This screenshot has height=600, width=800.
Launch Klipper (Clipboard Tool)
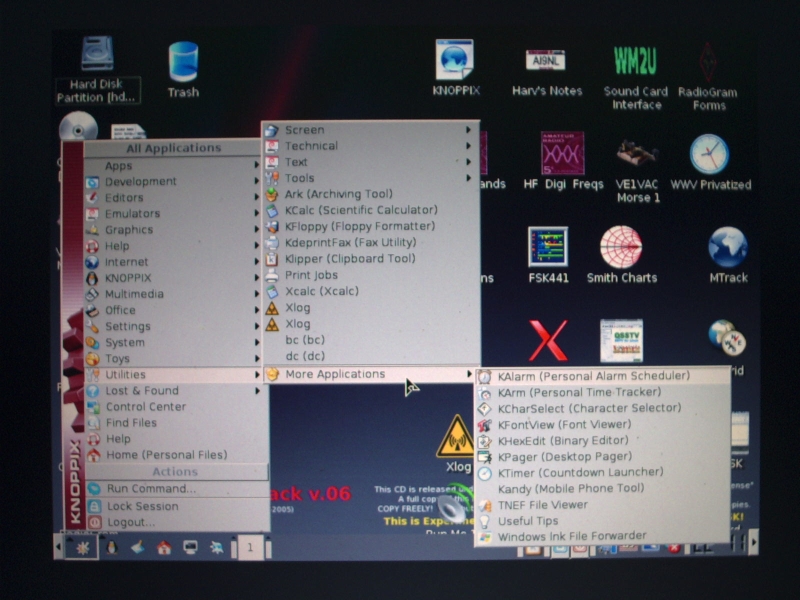(x=369, y=259)
